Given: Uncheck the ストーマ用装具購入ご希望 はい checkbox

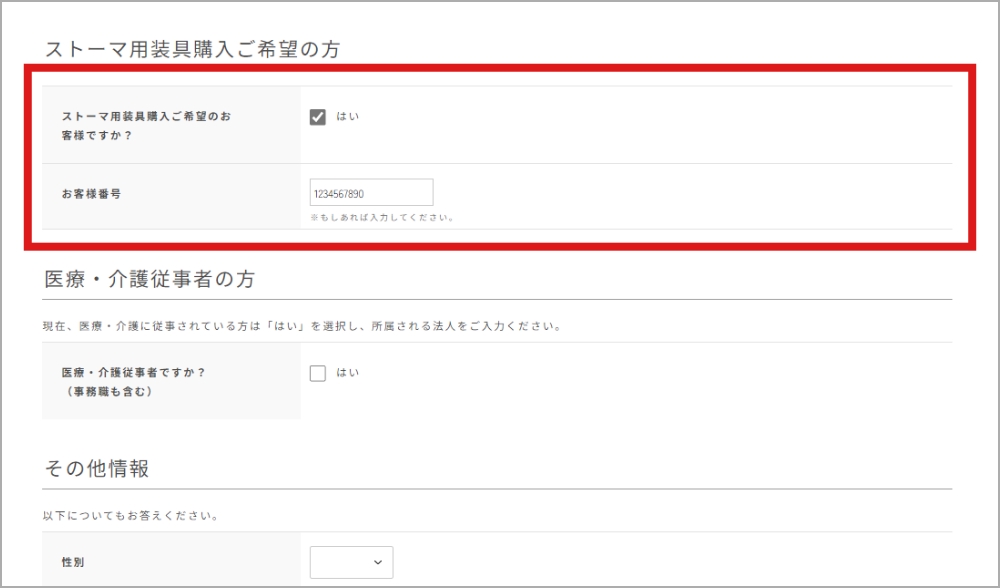Looking at the screenshot, I should [318, 117].
